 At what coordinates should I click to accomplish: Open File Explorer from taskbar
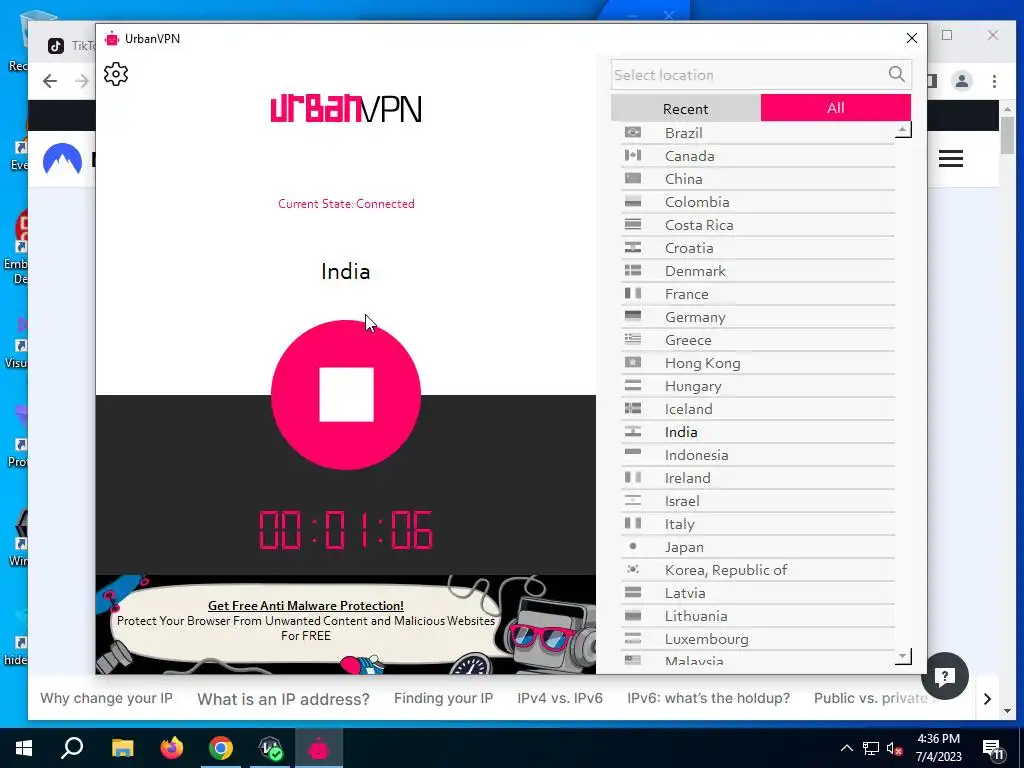coord(122,748)
